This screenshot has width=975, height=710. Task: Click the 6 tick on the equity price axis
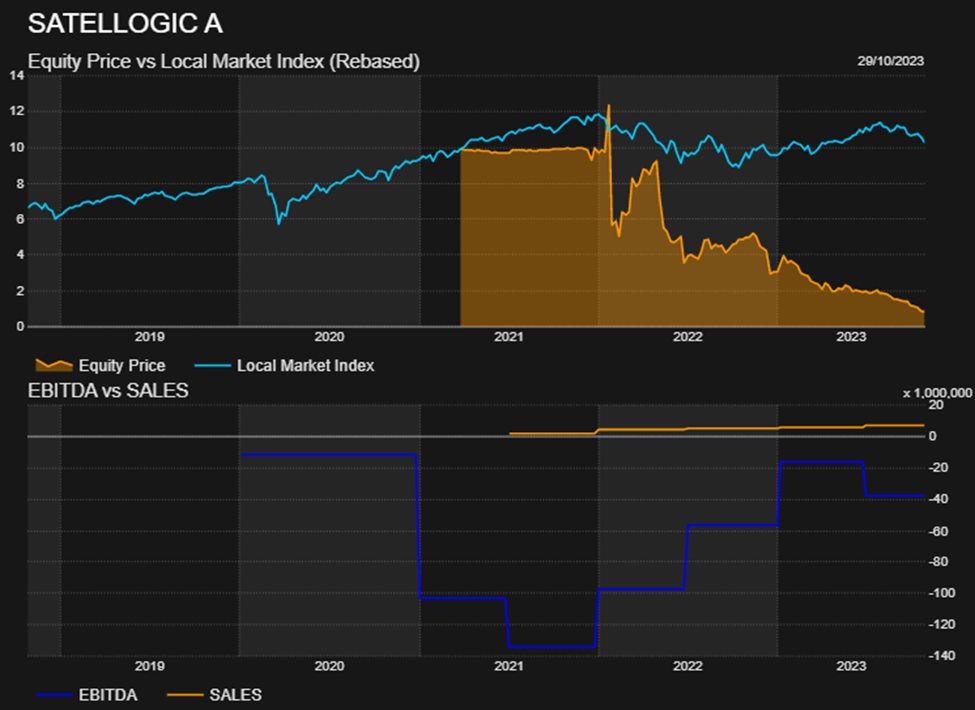(20, 219)
